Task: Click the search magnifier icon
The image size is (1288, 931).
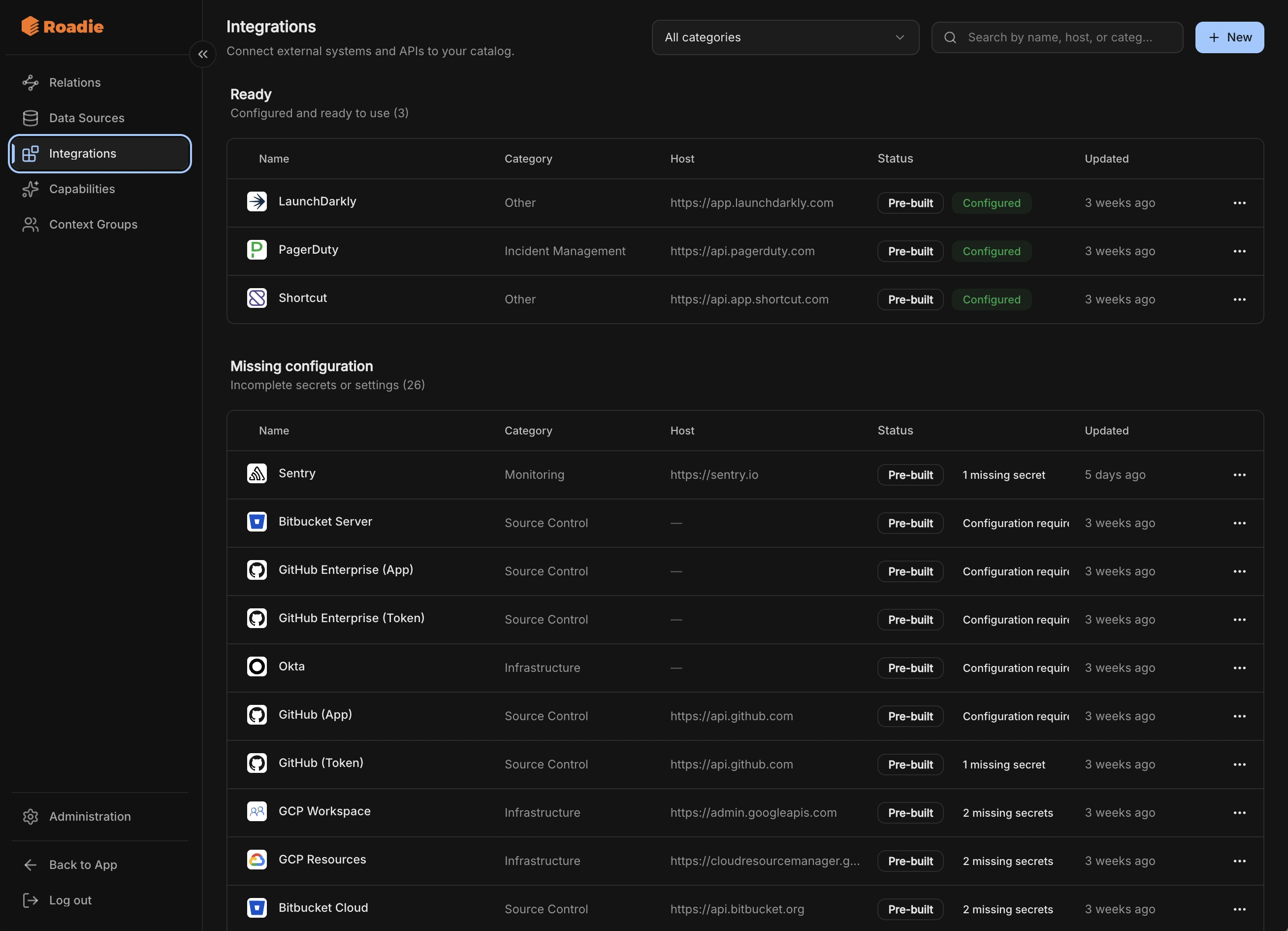Action: click(950, 37)
